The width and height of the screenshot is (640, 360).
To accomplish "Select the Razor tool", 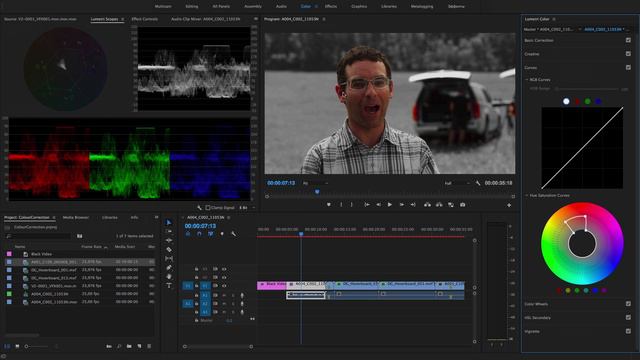I will pos(169,249).
